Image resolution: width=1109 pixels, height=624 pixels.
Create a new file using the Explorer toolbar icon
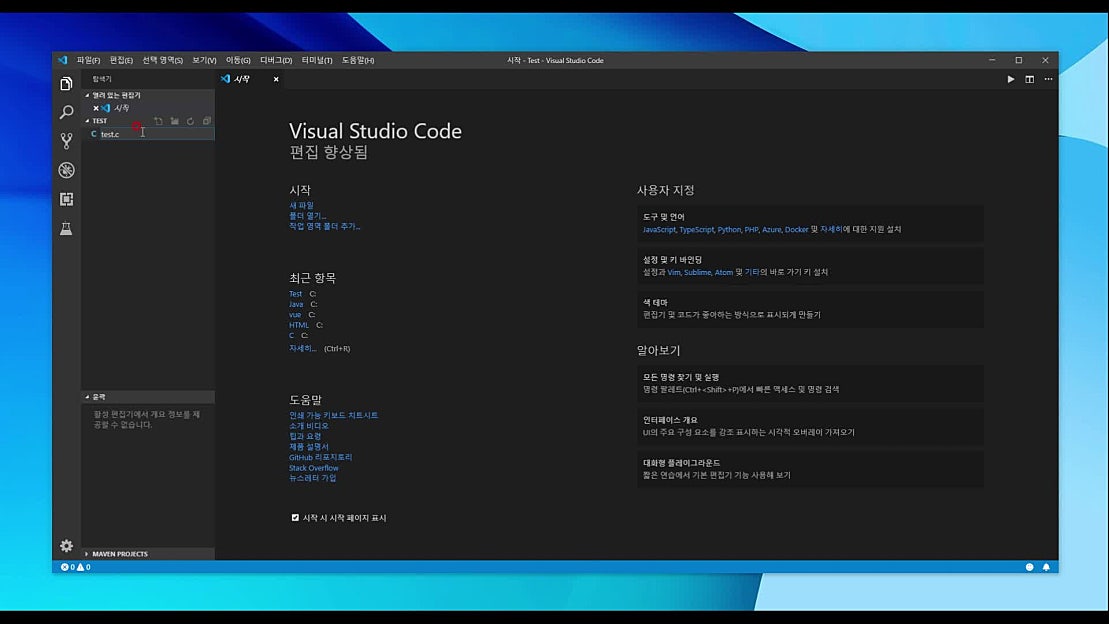point(158,120)
